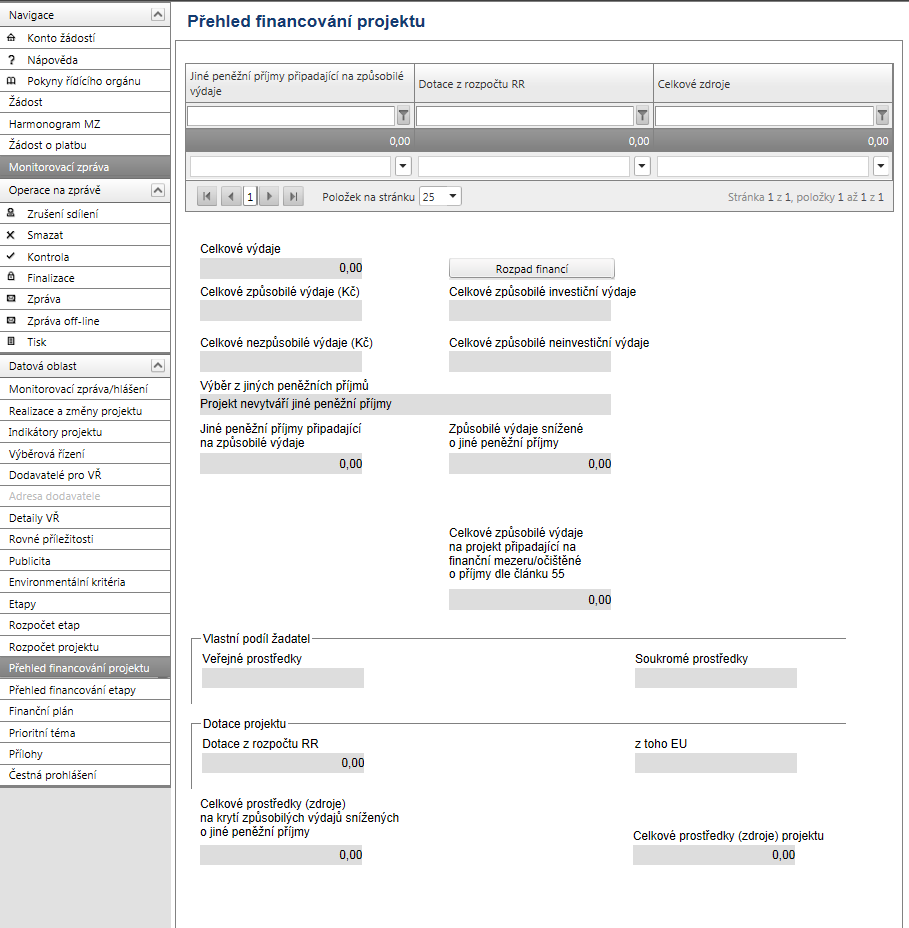Open Přehled financování etapy
This screenshot has height=928, width=909.
tap(85, 690)
